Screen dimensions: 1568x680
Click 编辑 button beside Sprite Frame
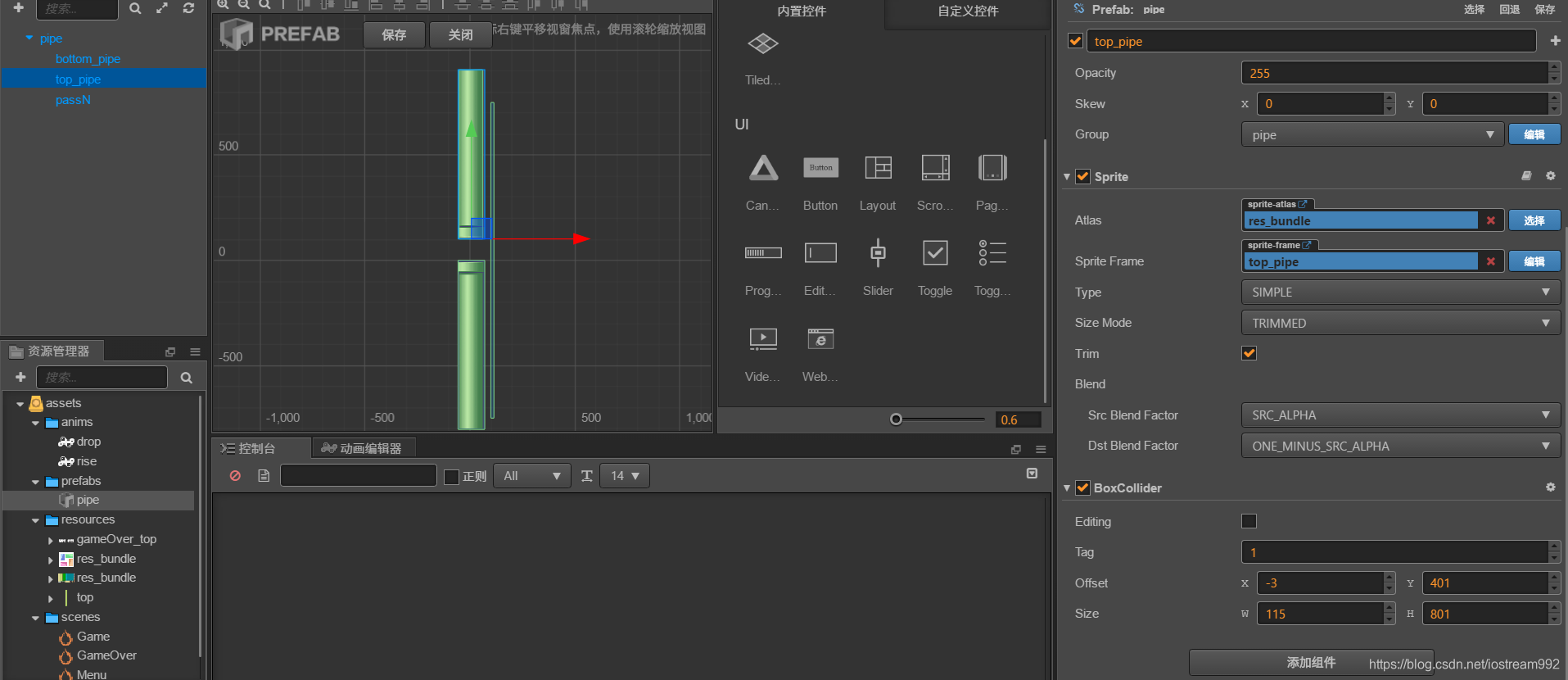(x=1534, y=261)
